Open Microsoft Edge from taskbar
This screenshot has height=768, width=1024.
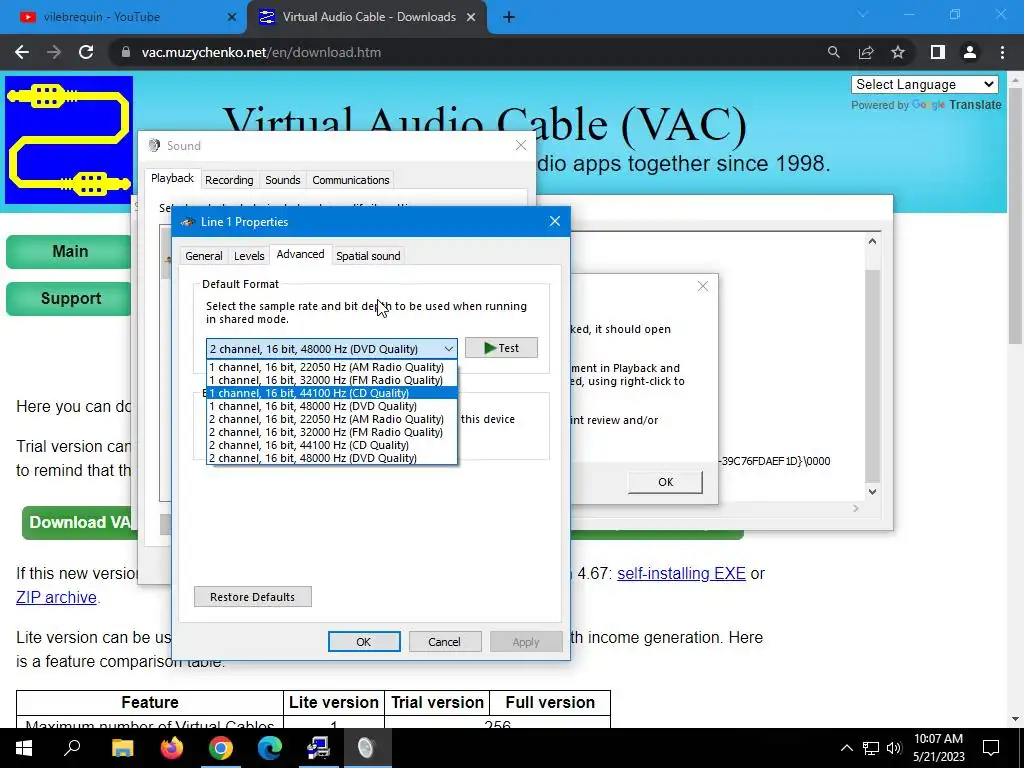(x=269, y=748)
